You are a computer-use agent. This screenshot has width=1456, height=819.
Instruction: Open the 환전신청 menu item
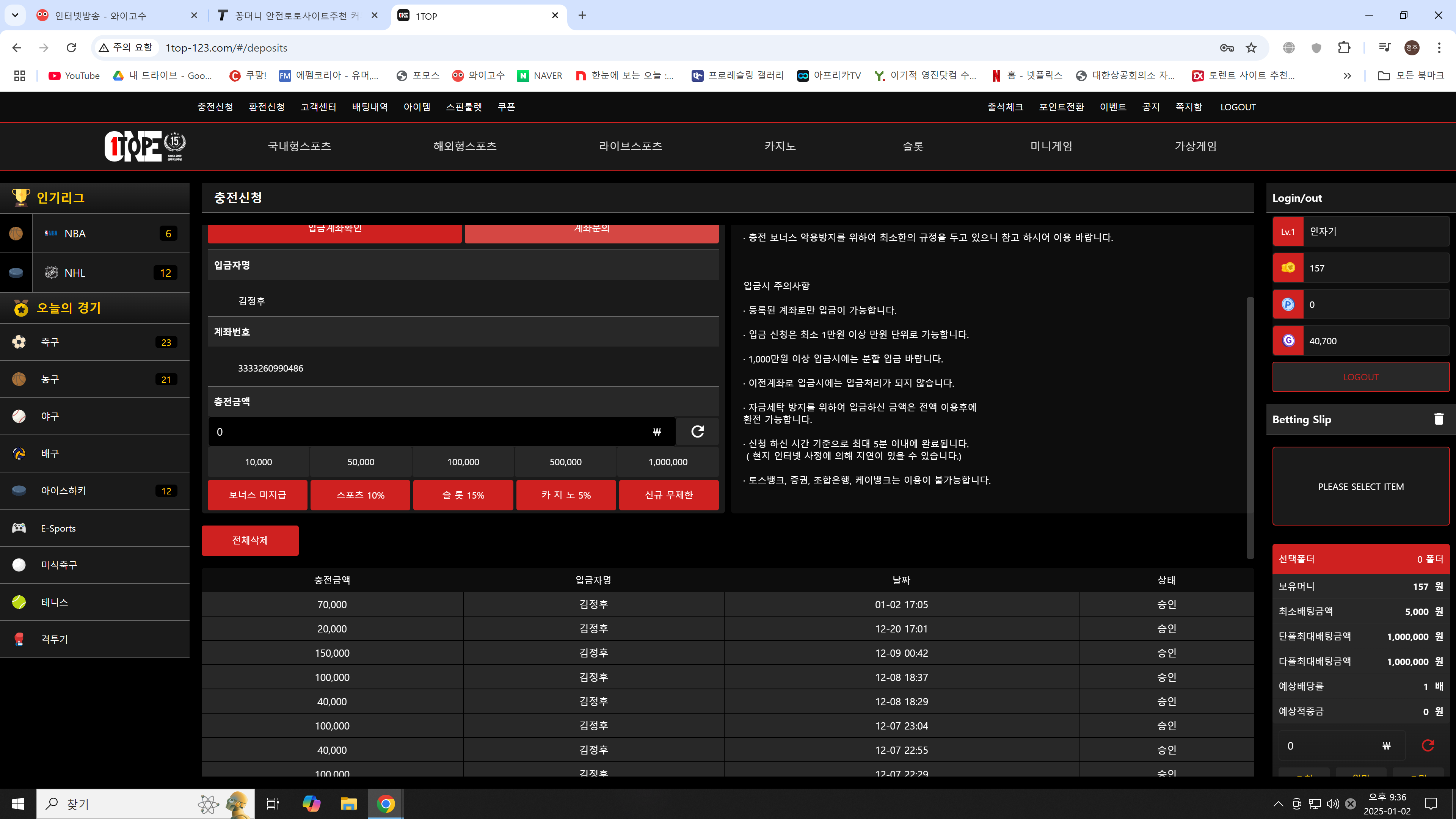coord(266,107)
